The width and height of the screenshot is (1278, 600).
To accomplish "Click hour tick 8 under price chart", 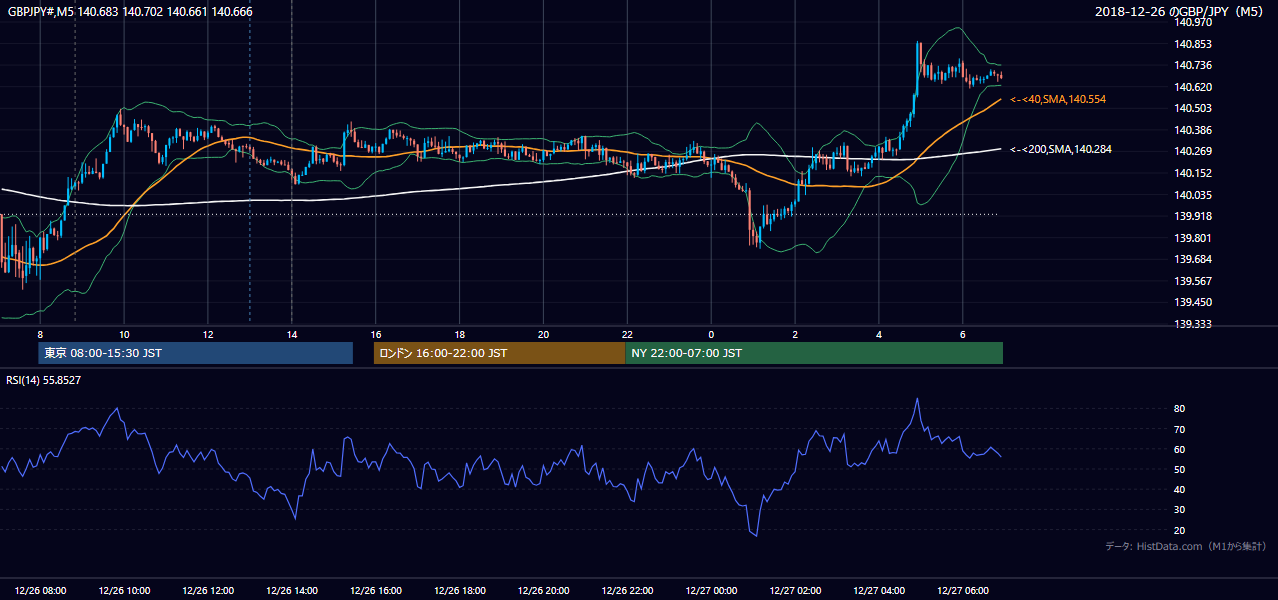I will 40,334.
